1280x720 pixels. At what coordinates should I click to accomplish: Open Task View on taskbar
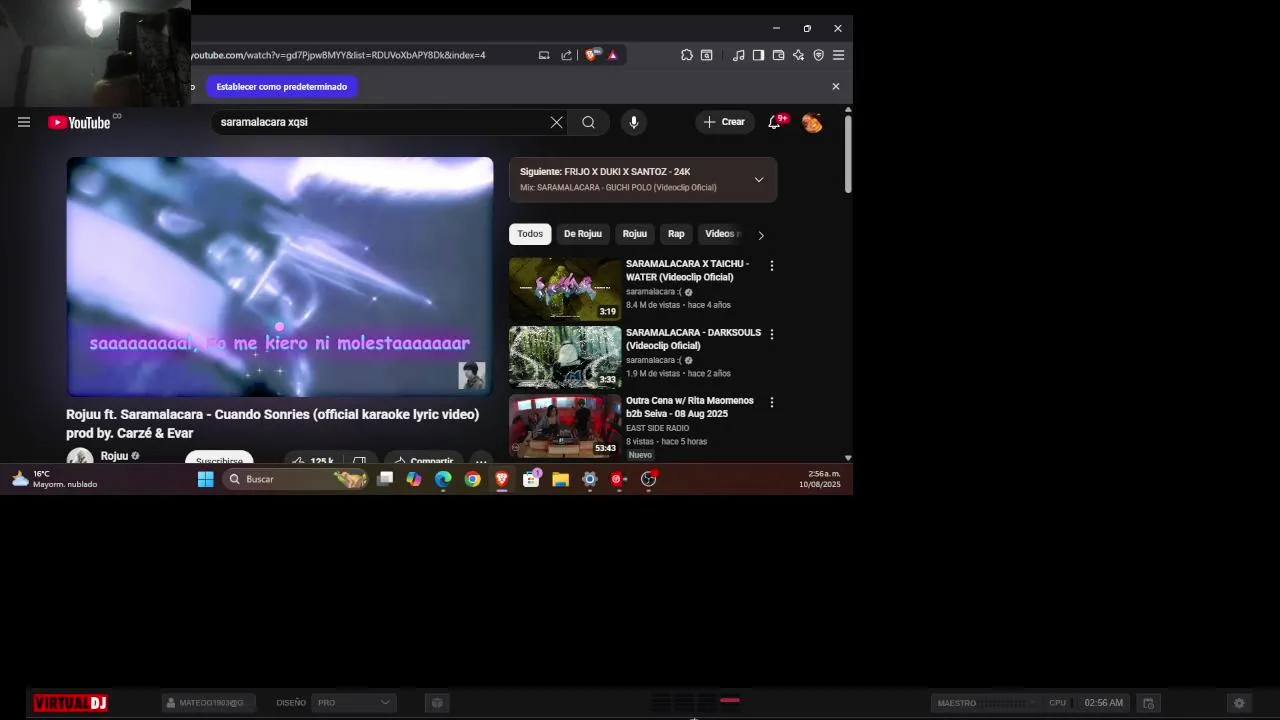tap(385, 479)
